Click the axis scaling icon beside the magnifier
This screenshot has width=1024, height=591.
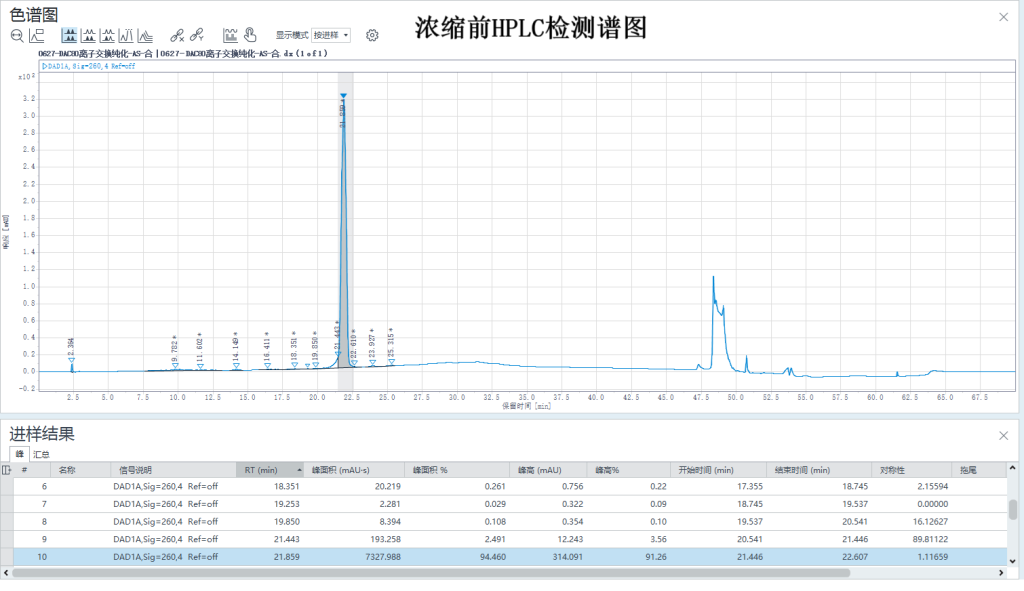[x=37, y=35]
